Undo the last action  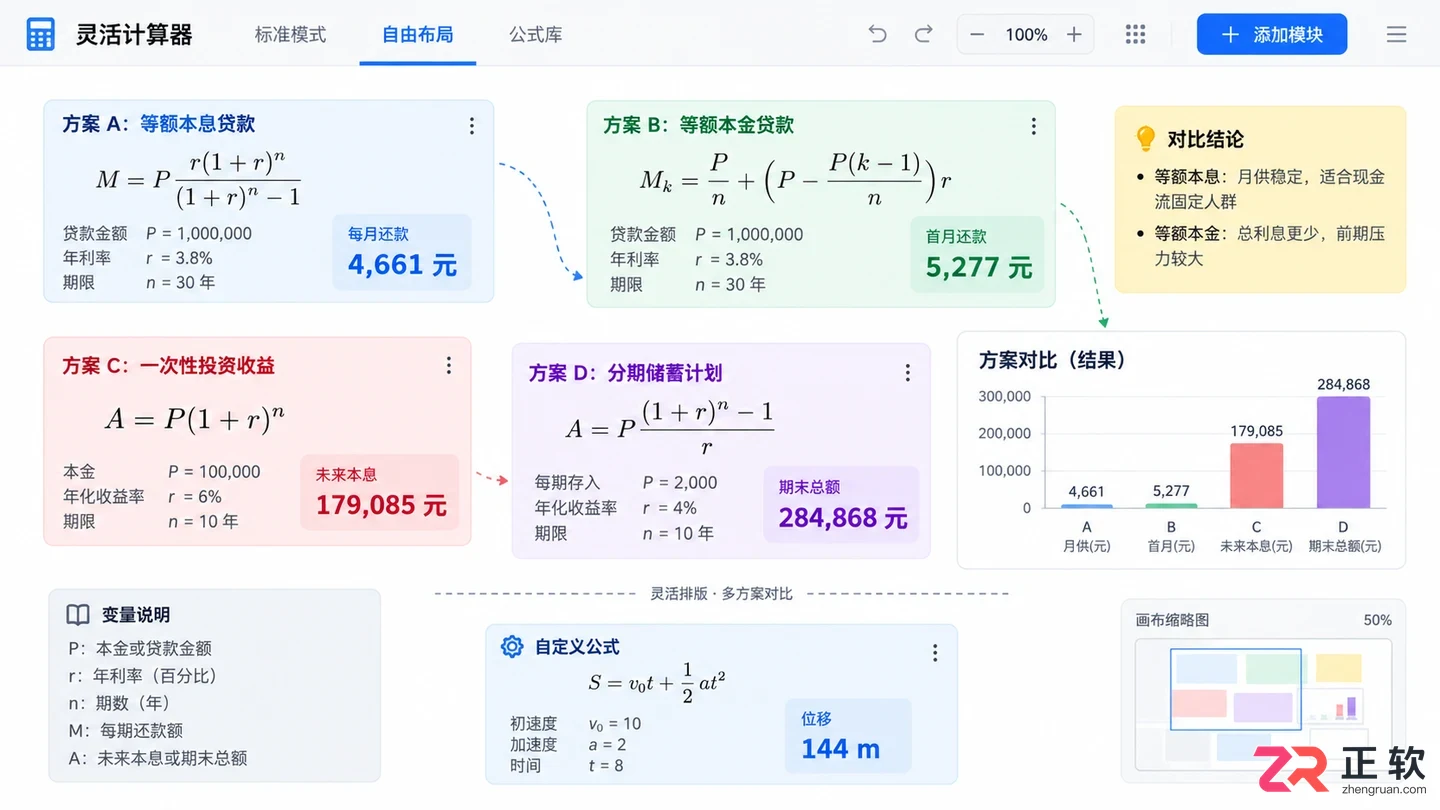coord(877,34)
